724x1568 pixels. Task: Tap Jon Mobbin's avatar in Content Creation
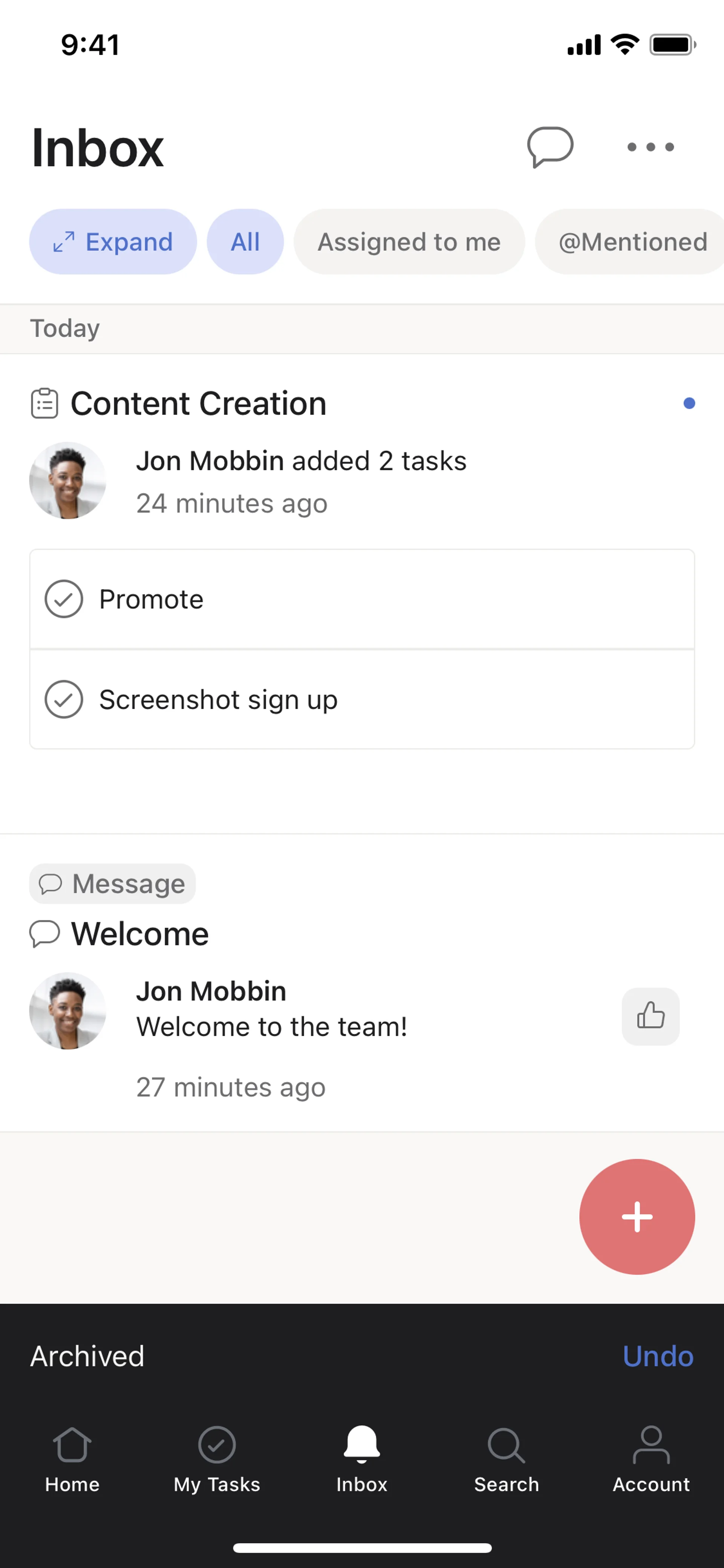coord(67,480)
